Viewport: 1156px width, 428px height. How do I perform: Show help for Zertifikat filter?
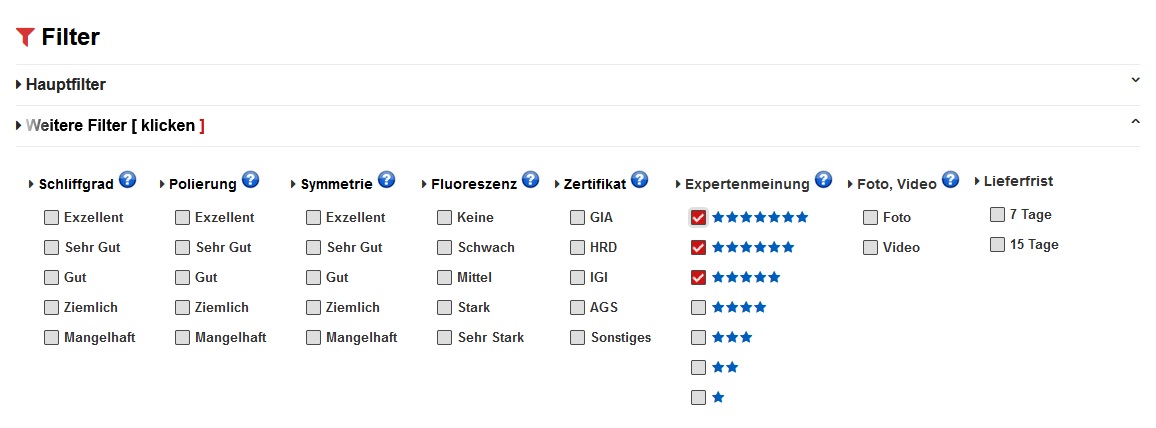(x=639, y=180)
